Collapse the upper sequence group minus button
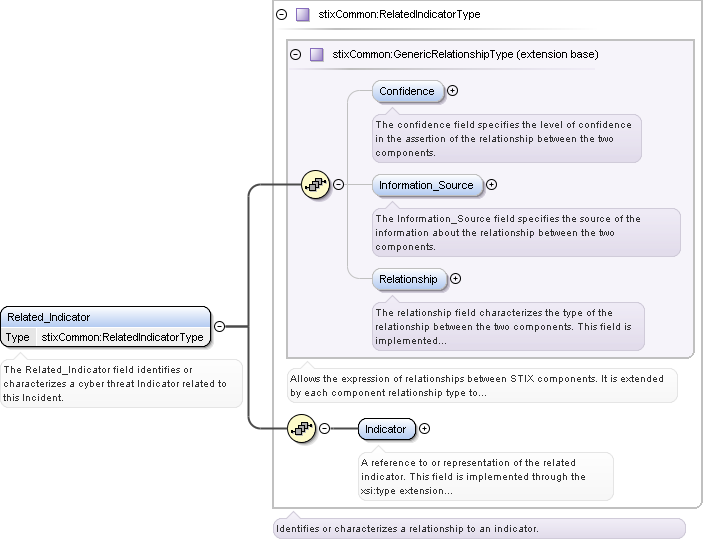 coord(338,184)
